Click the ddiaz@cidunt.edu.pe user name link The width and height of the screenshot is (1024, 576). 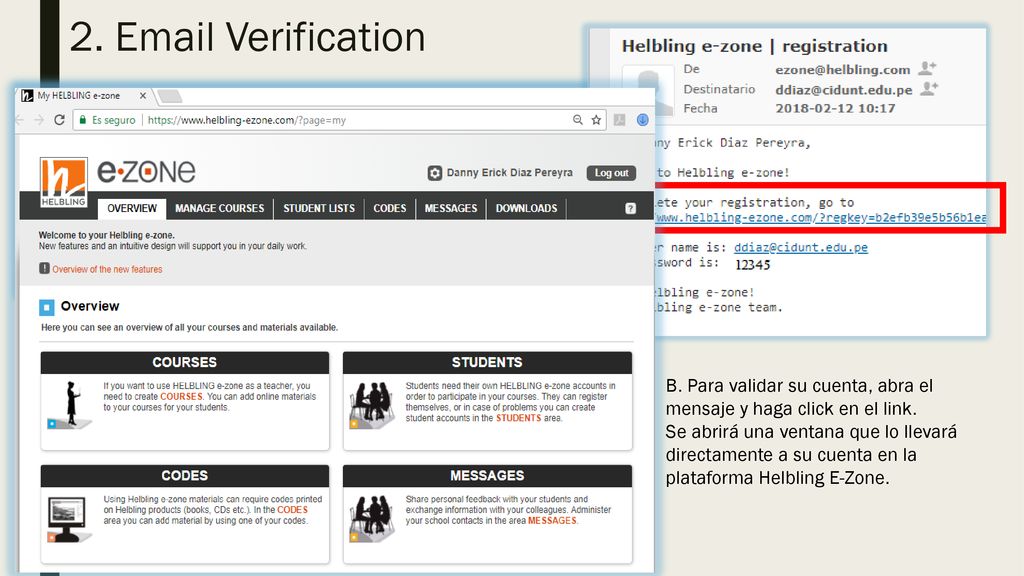801,248
